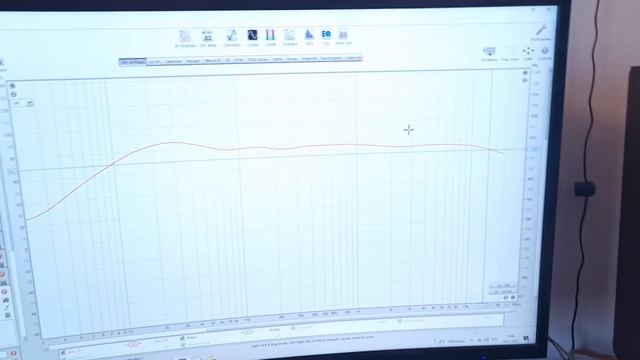The width and height of the screenshot is (640, 360).
Task: Open the Scope window
Action: 253,38
